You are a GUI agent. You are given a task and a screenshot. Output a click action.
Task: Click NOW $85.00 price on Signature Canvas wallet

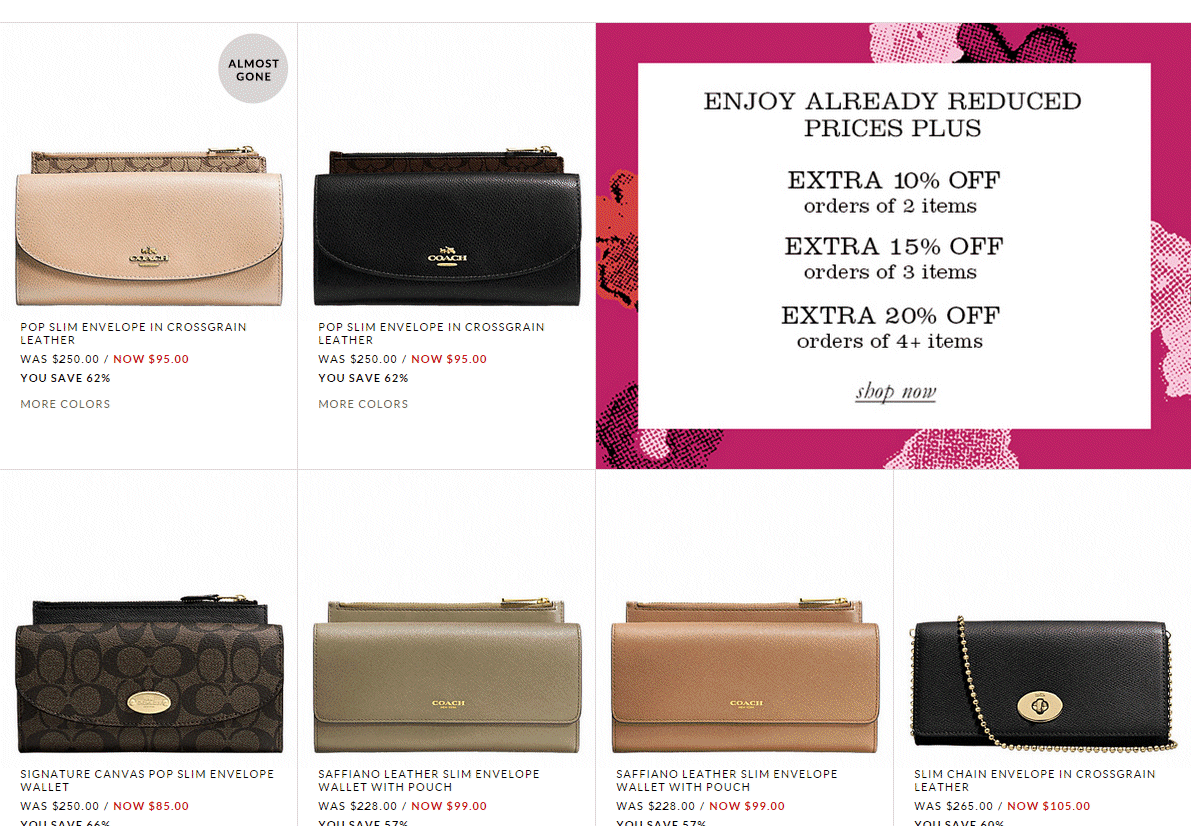(x=151, y=806)
